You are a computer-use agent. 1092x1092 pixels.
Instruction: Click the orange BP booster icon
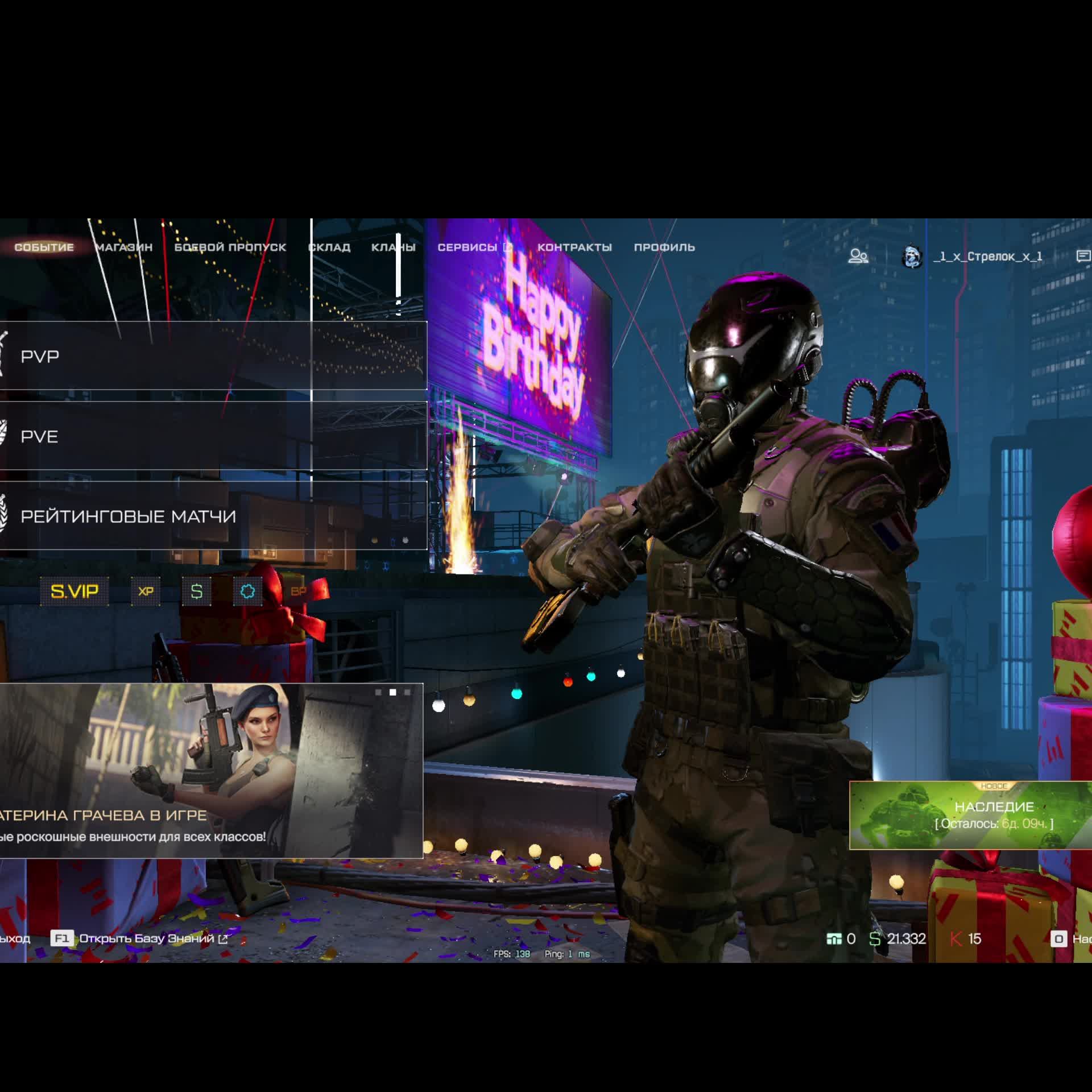click(x=299, y=591)
